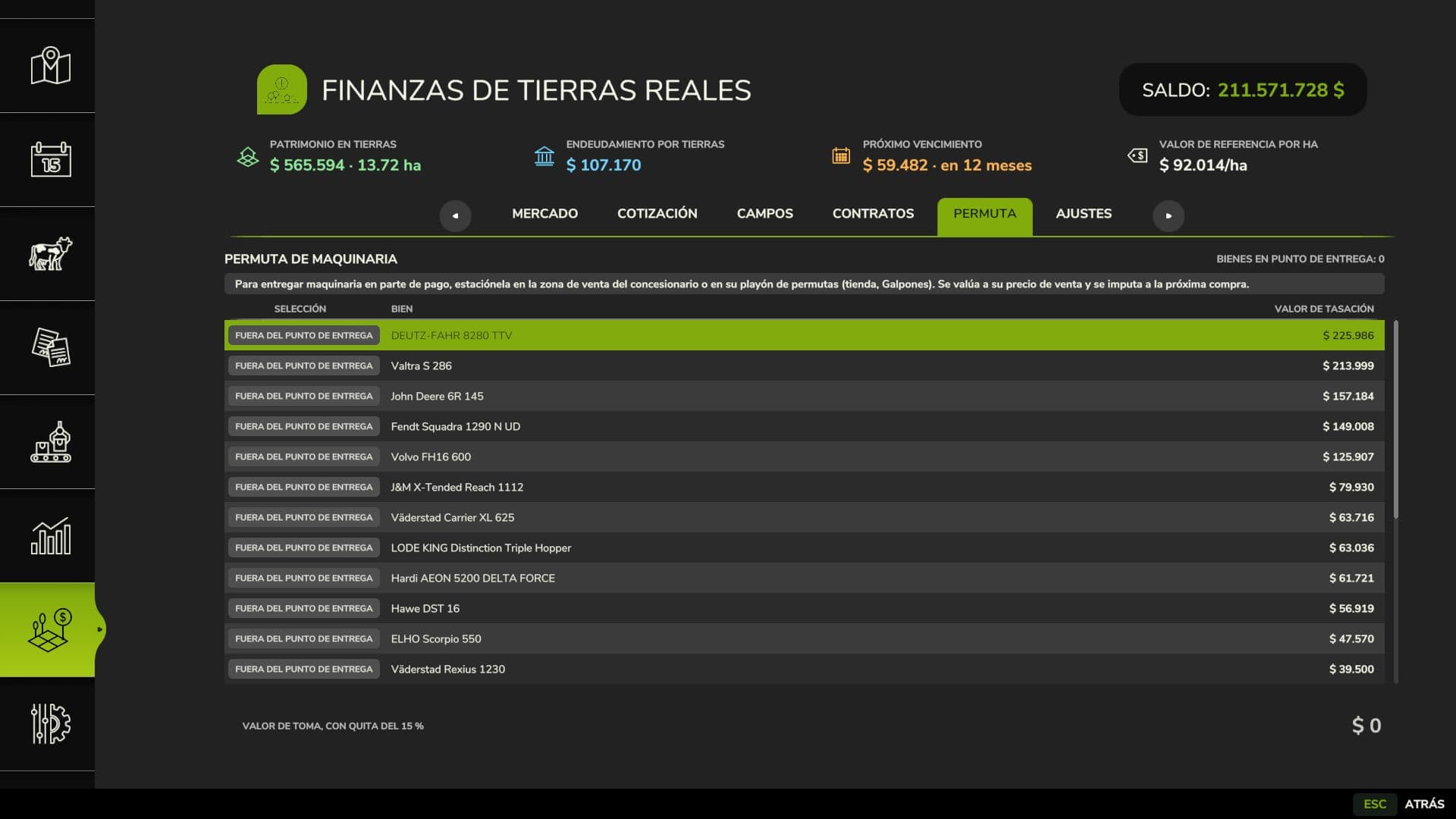This screenshot has height=819, width=1456.
Task: Click the Próximo Vencimiento calendar icon
Action: pos(840,155)
